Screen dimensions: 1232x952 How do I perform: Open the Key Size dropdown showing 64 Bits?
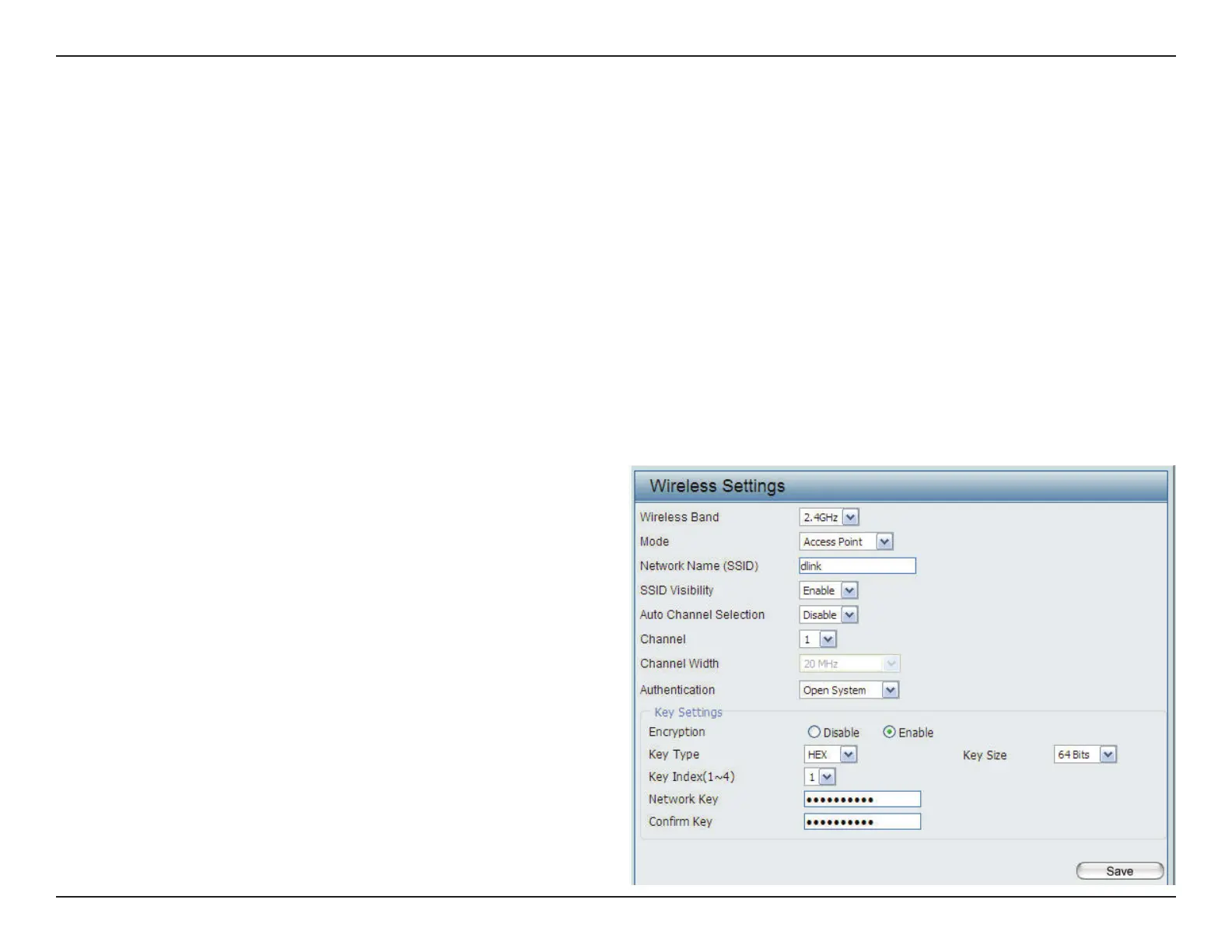point(1086,754)
